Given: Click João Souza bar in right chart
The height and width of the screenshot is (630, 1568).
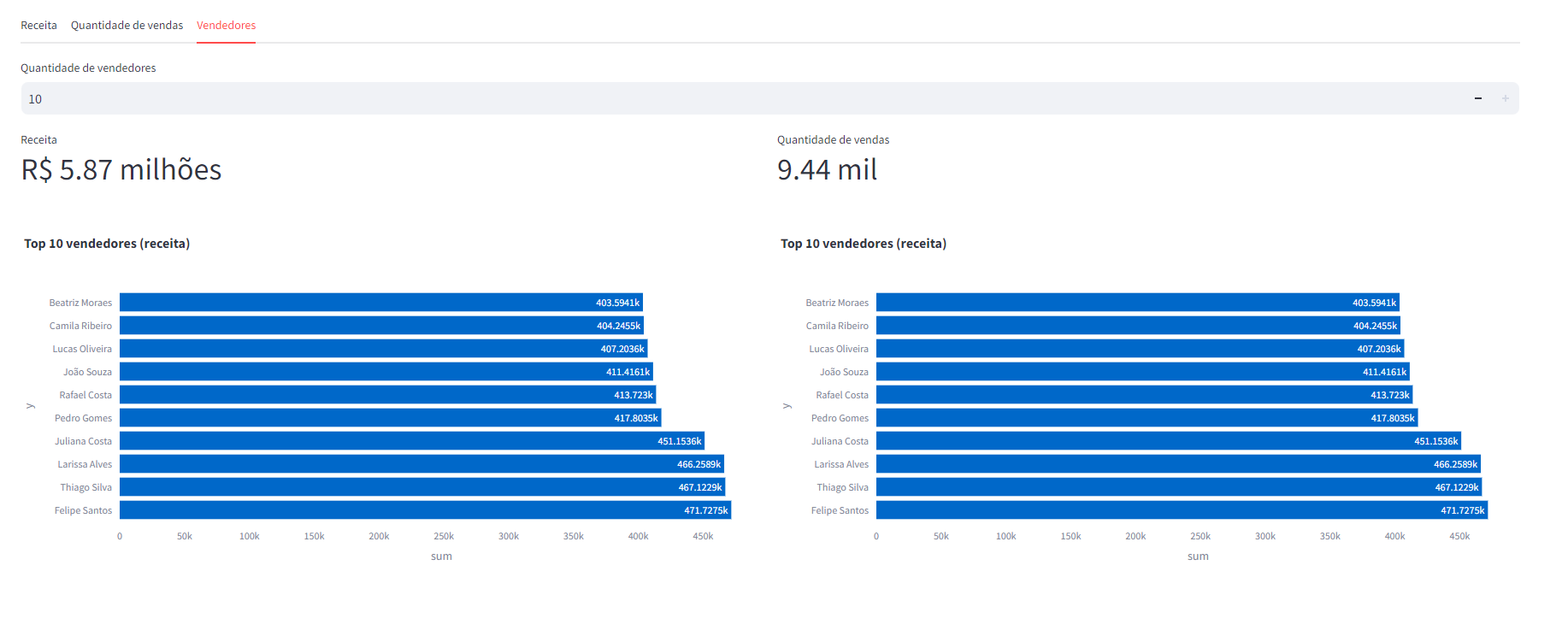Looking at the screenshot, I should click(x=1143, y=372).
